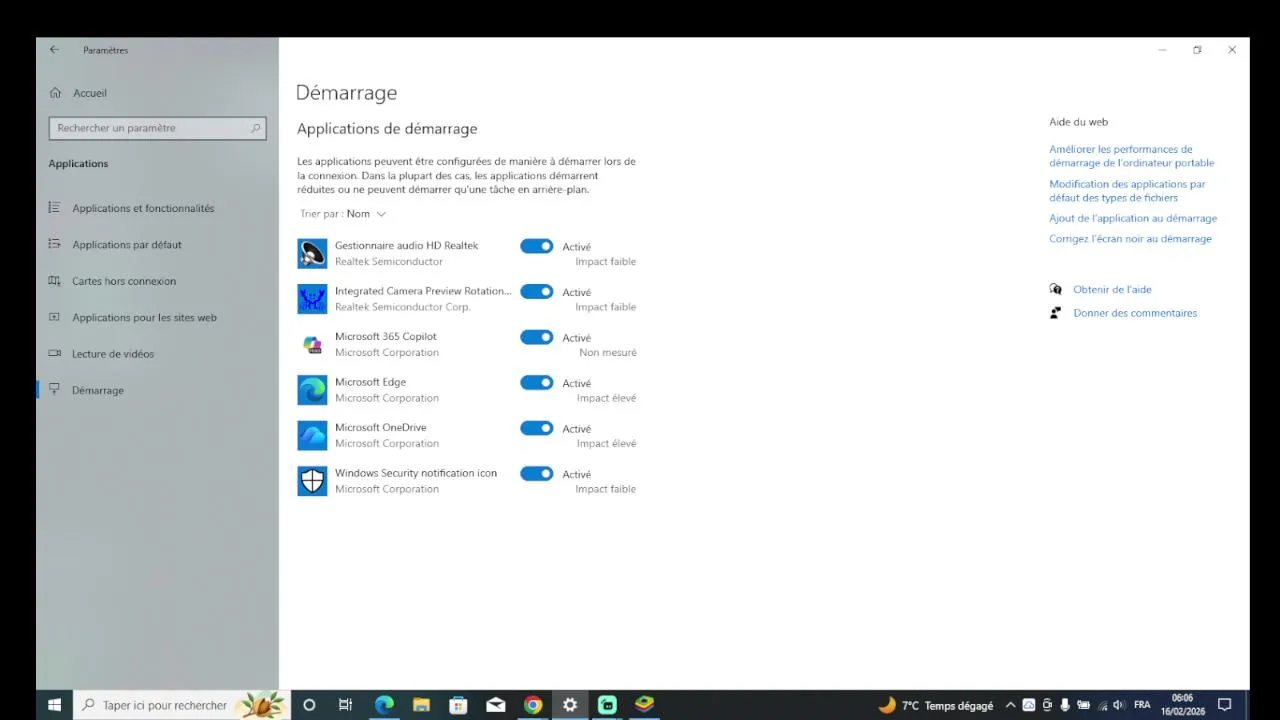Focus the "Rechercher un paramètre" search field
Viewport: 1280px width, 720px height.
[157, 128]
